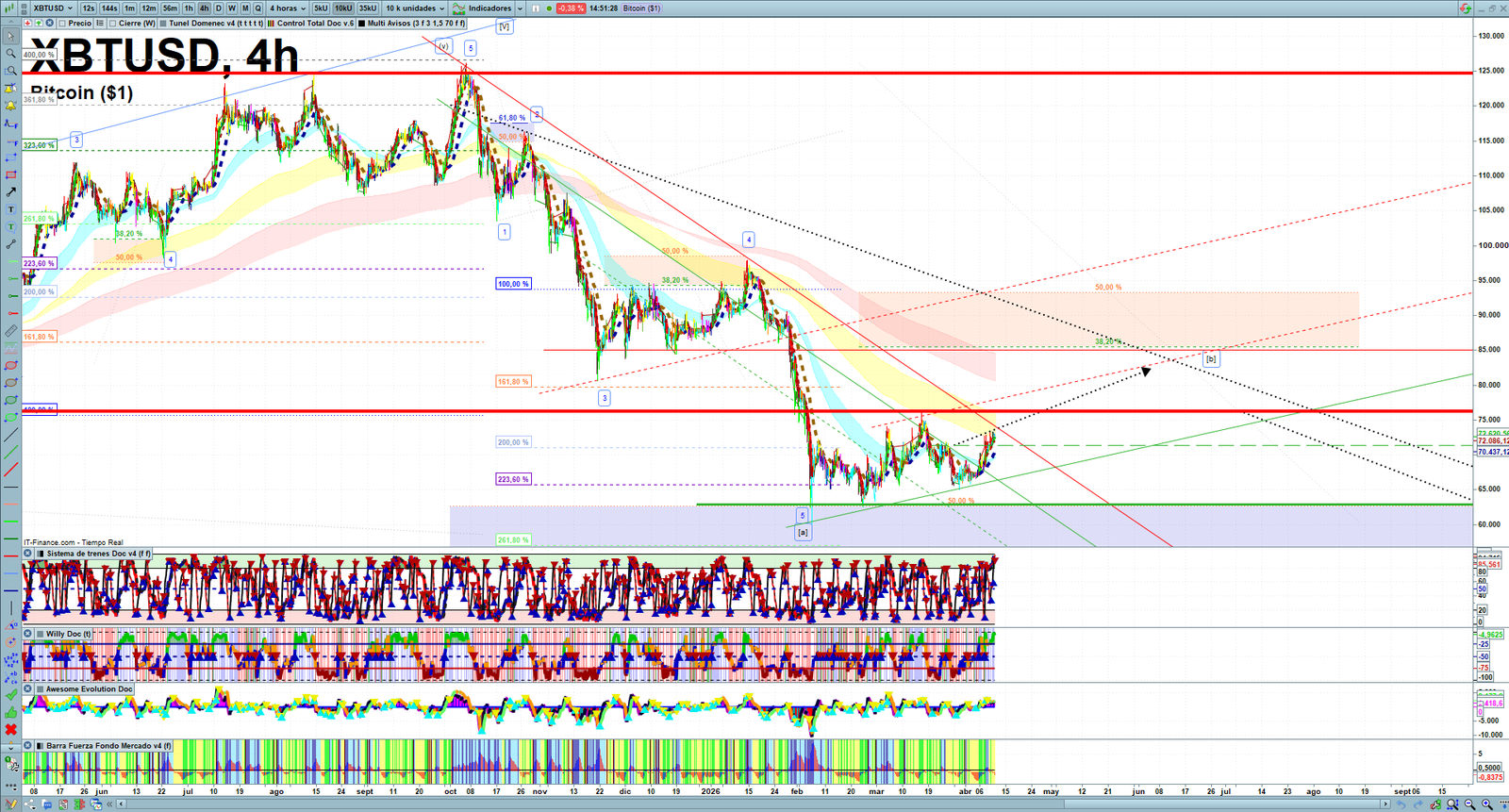Toggle the Barra Fuerza Fondo Mercado marker

click(40, 746)
